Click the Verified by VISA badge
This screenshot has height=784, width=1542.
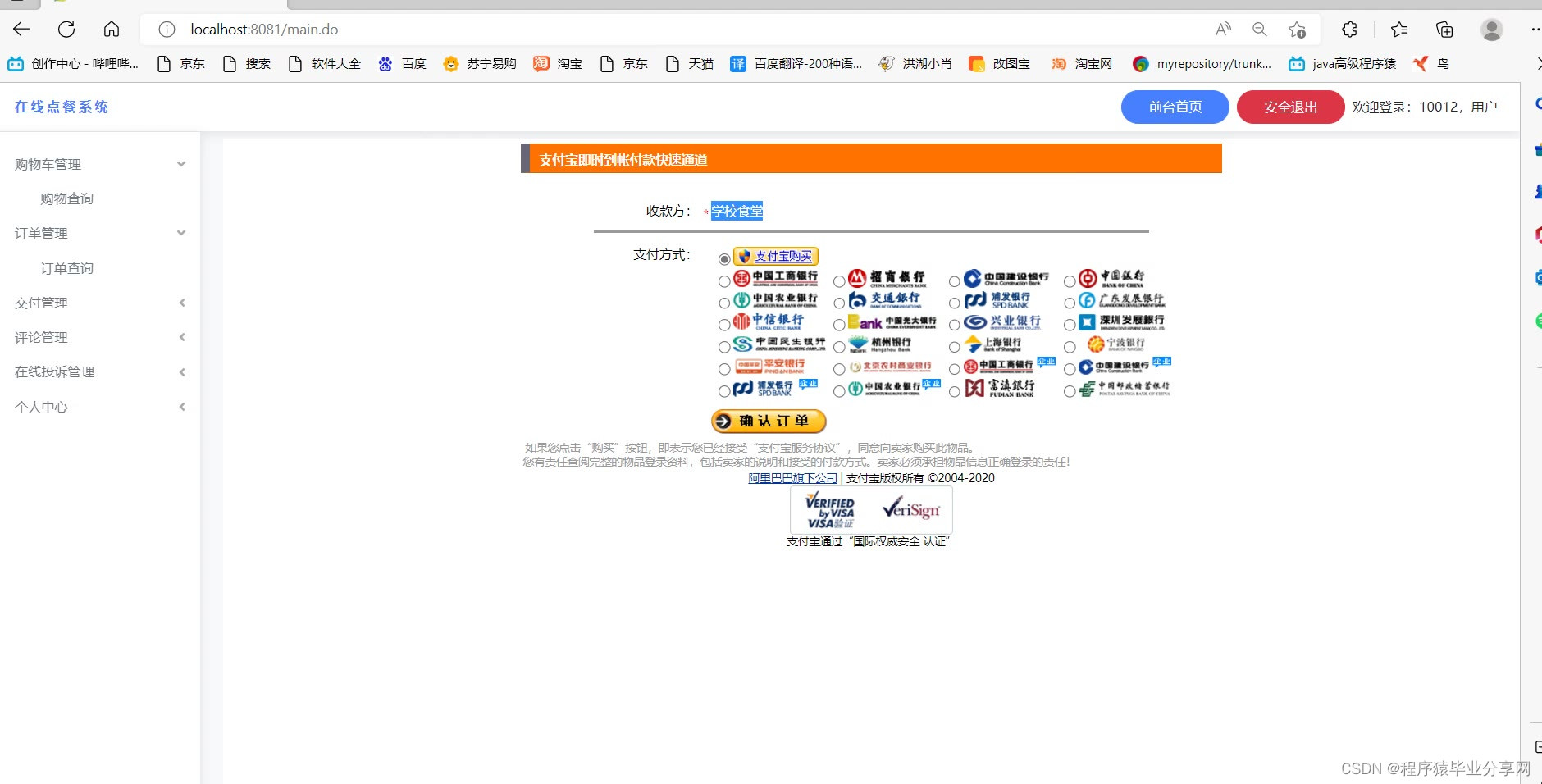pyautogui.click(x=830, y=510)
